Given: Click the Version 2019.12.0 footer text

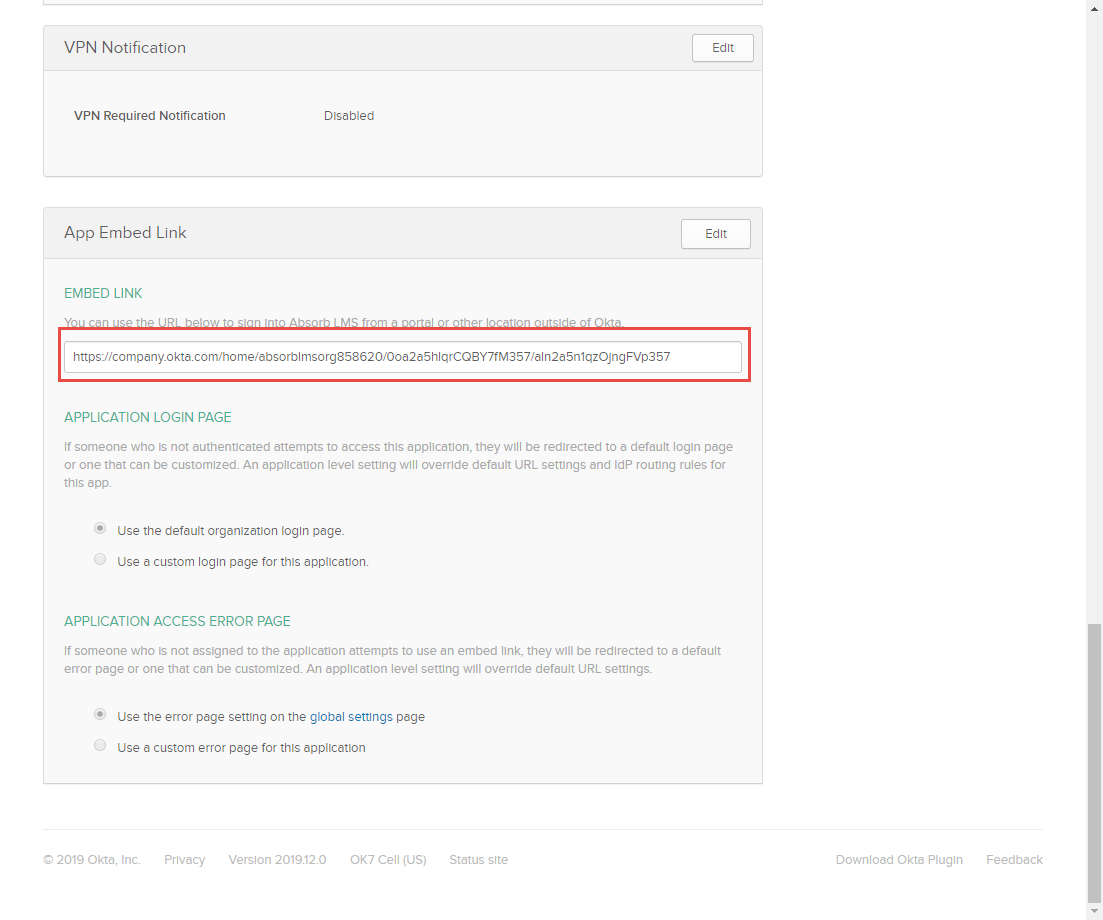Looking at the screenshot, I should pos(277,860).
